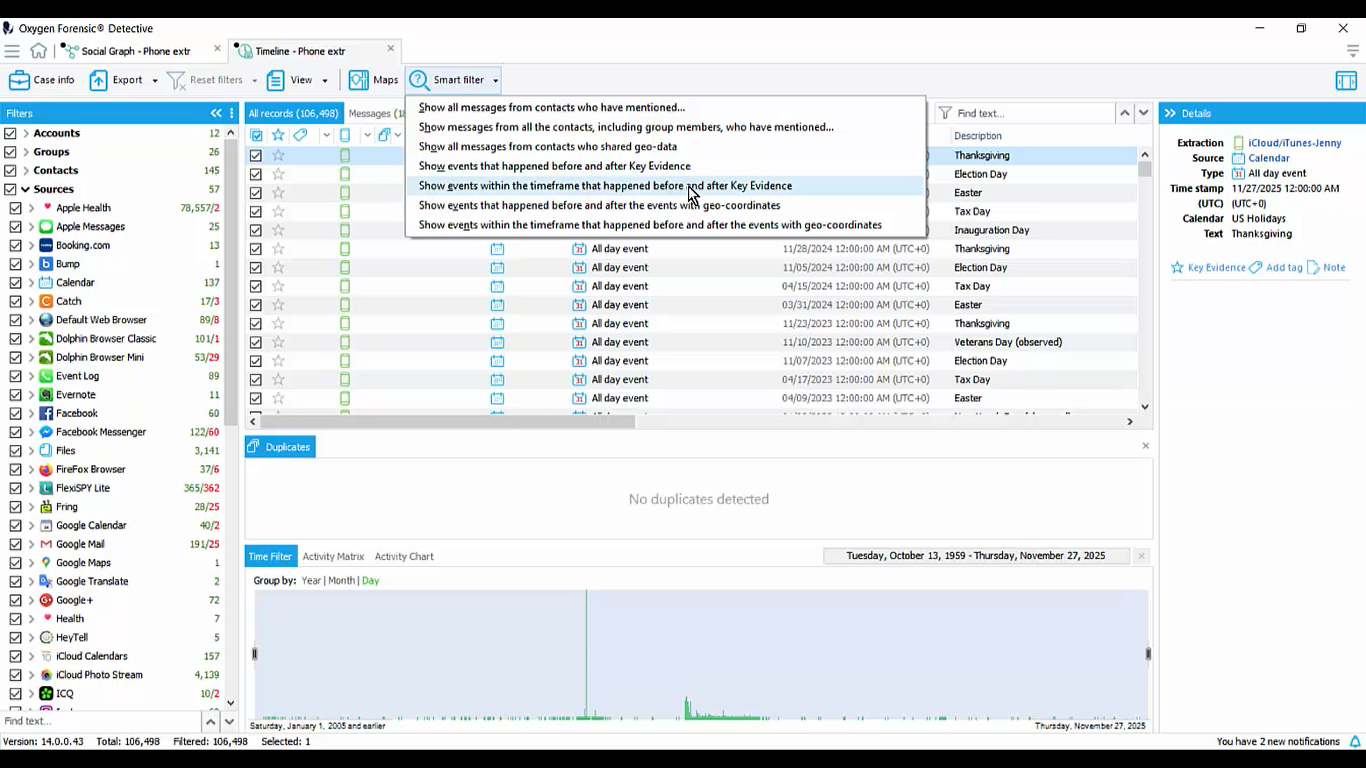
Task: Click the Duplicates panel icon
Action: coord(255,446)
